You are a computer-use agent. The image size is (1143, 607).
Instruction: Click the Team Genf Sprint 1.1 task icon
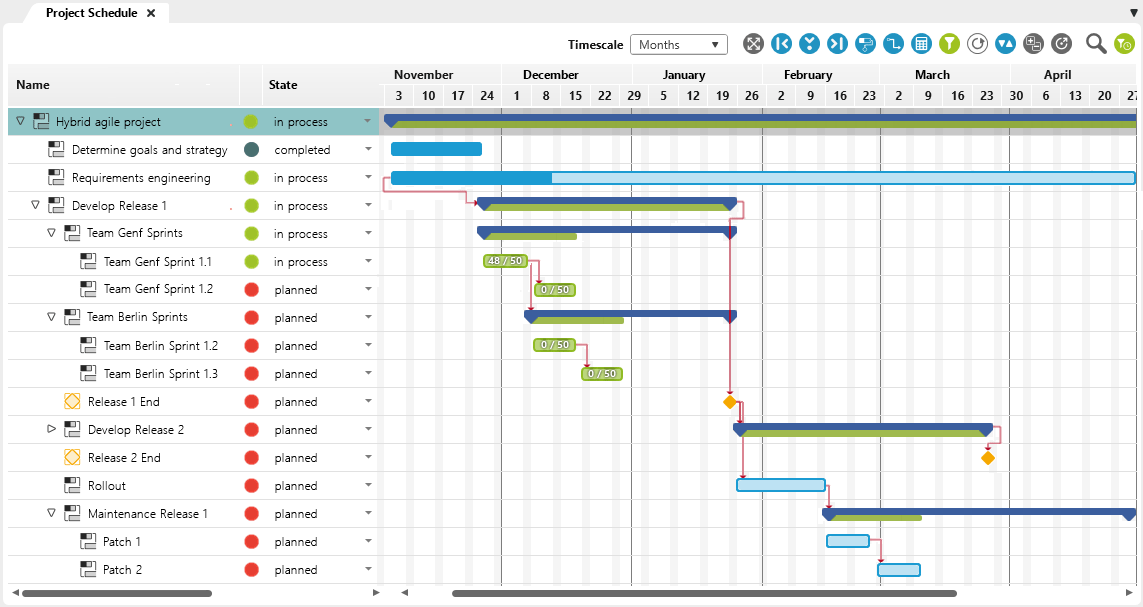pyautogui.click(x=88, y=261)
